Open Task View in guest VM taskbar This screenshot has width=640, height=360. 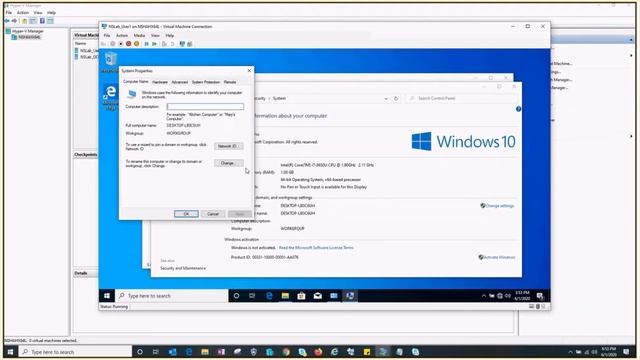coord(252,296)
